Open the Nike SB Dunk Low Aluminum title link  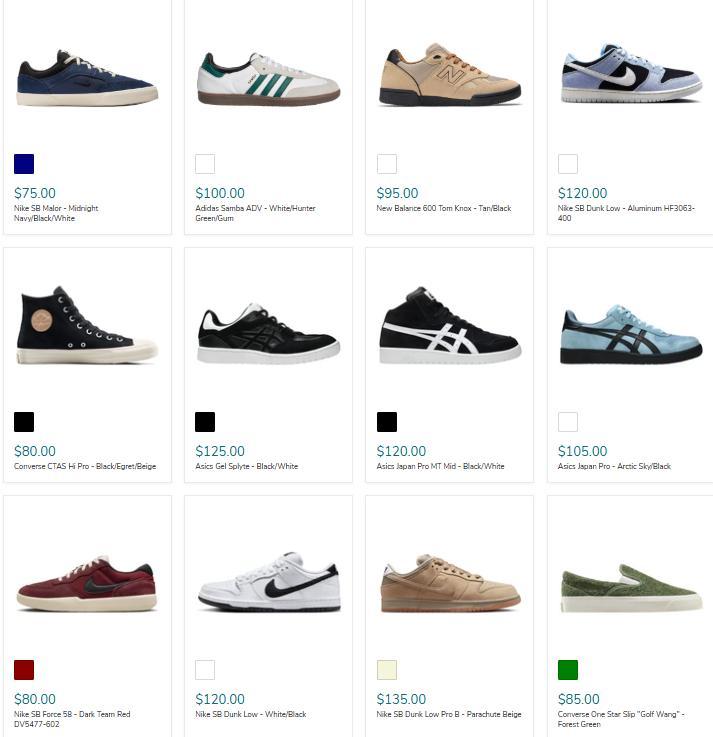pyautogui.click(x=626, y=213)
